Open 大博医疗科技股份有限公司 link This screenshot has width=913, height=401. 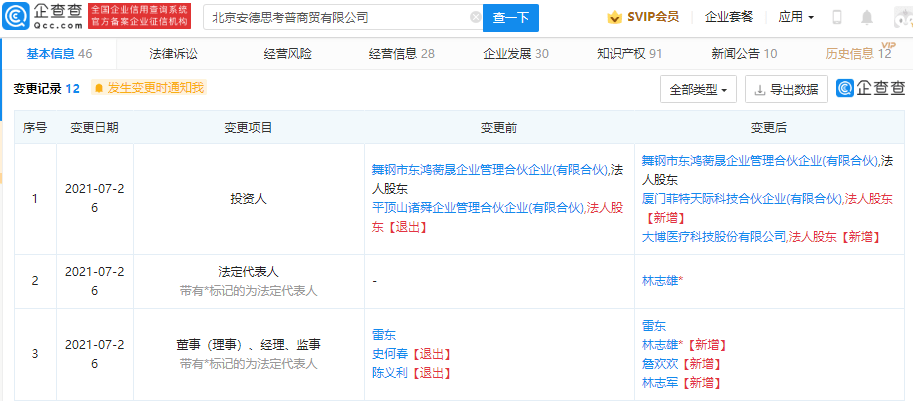click(714, 236)
